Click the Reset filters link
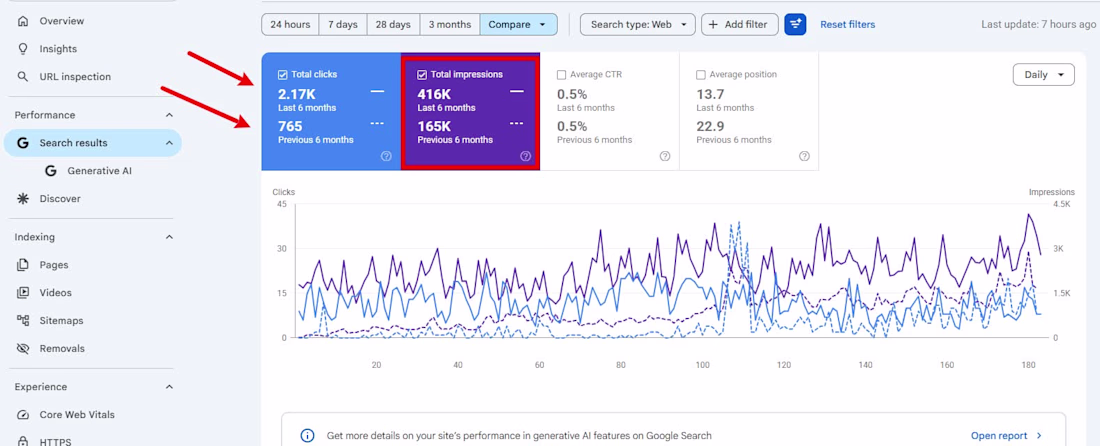The height and width of the screenshot is (446, 1100). 847,25
